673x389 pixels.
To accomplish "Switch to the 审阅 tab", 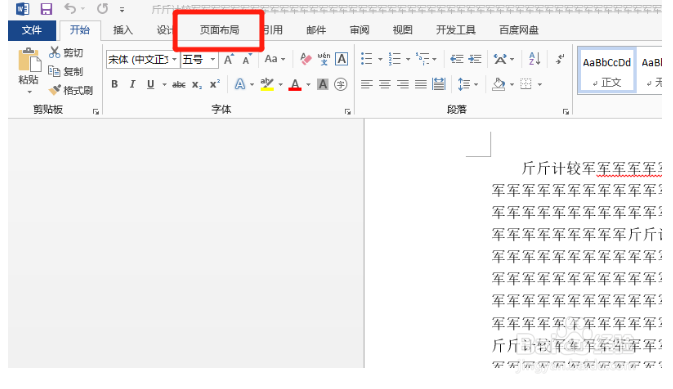I will [x=359, y=30].
